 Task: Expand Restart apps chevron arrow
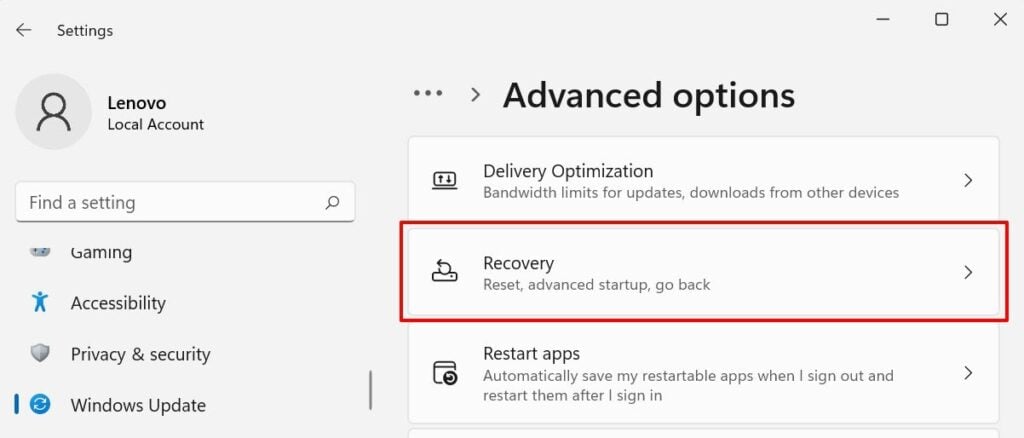click(967, 373)
